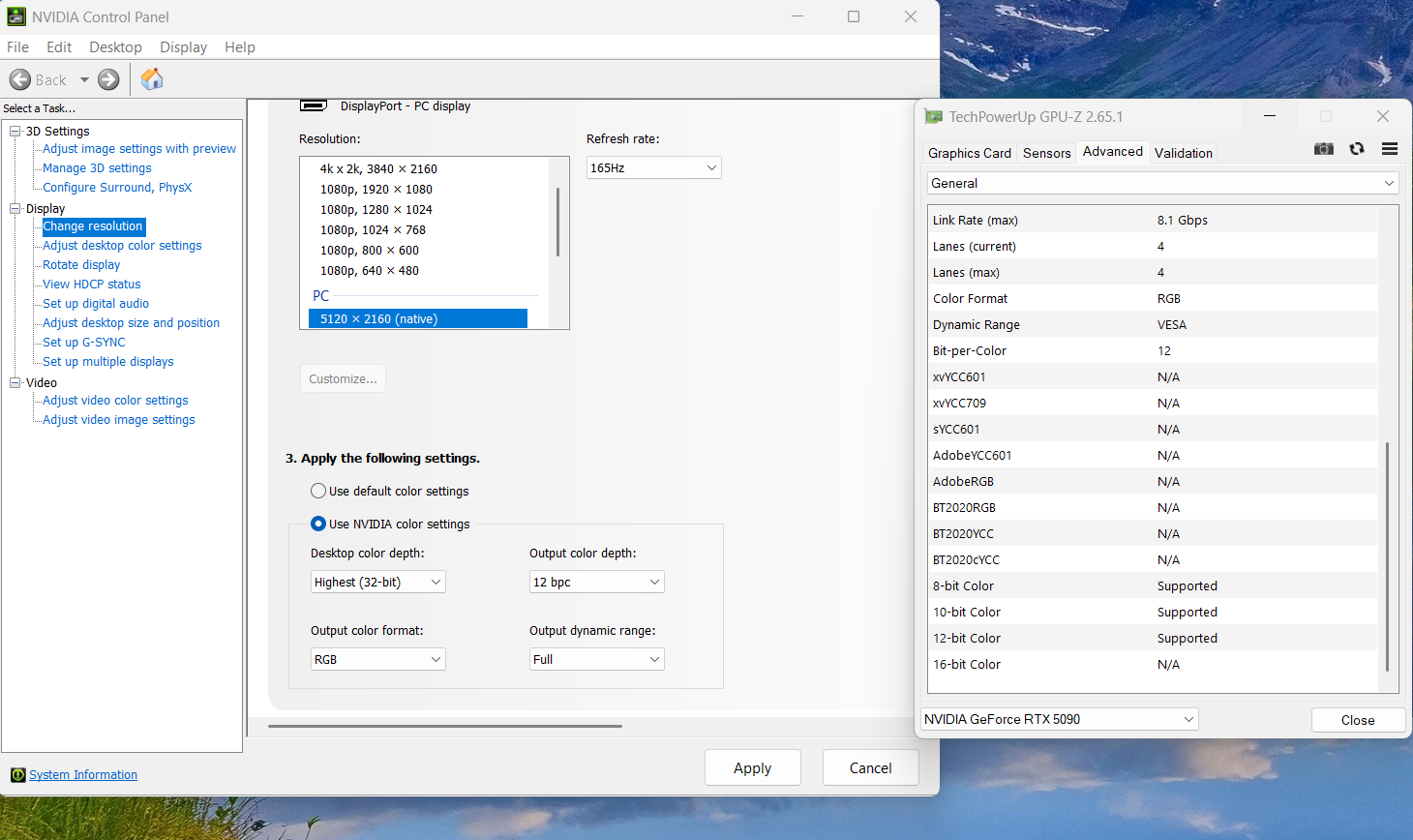Expand the GPU-Z General dropdown

pos(1162,183)
